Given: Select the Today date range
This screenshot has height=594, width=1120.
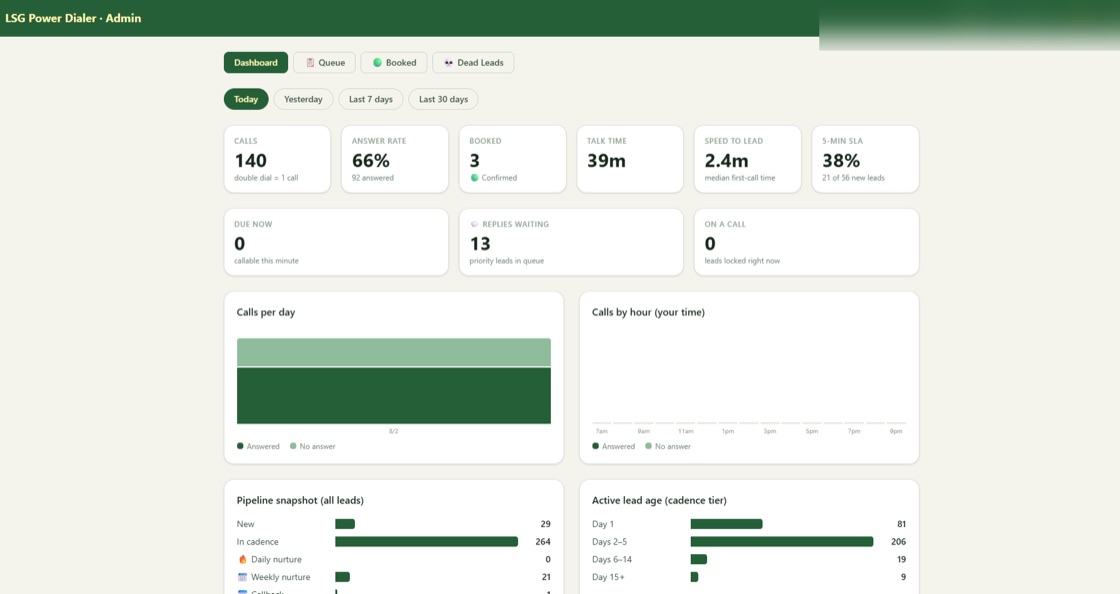Looking at the screenshot, I should (246, 99).
